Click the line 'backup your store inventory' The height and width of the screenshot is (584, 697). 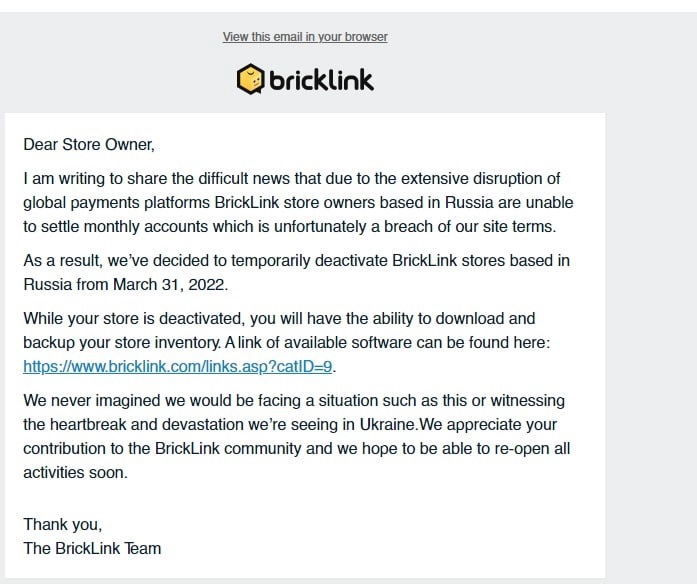[287, 343]
